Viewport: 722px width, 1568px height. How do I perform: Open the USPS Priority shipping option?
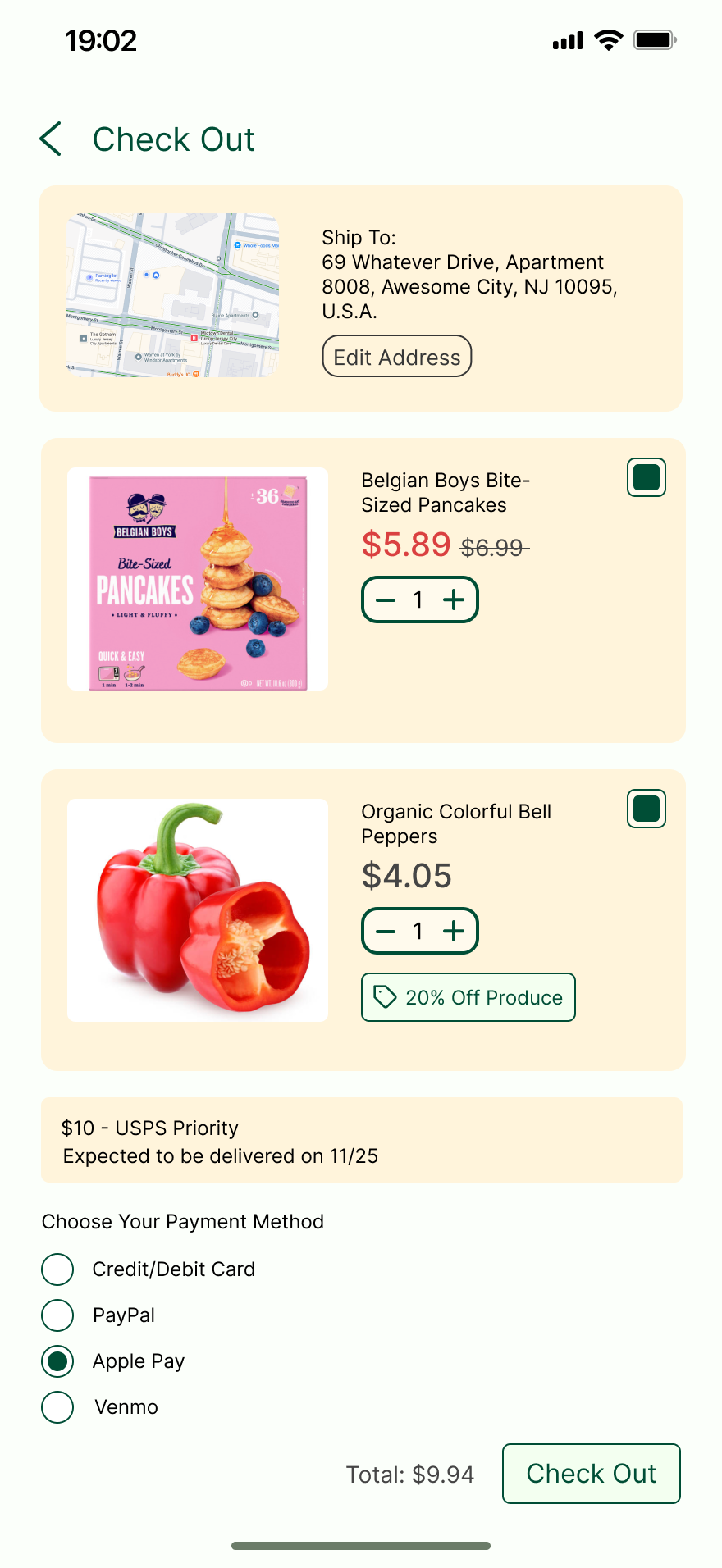coord(361,1141)
